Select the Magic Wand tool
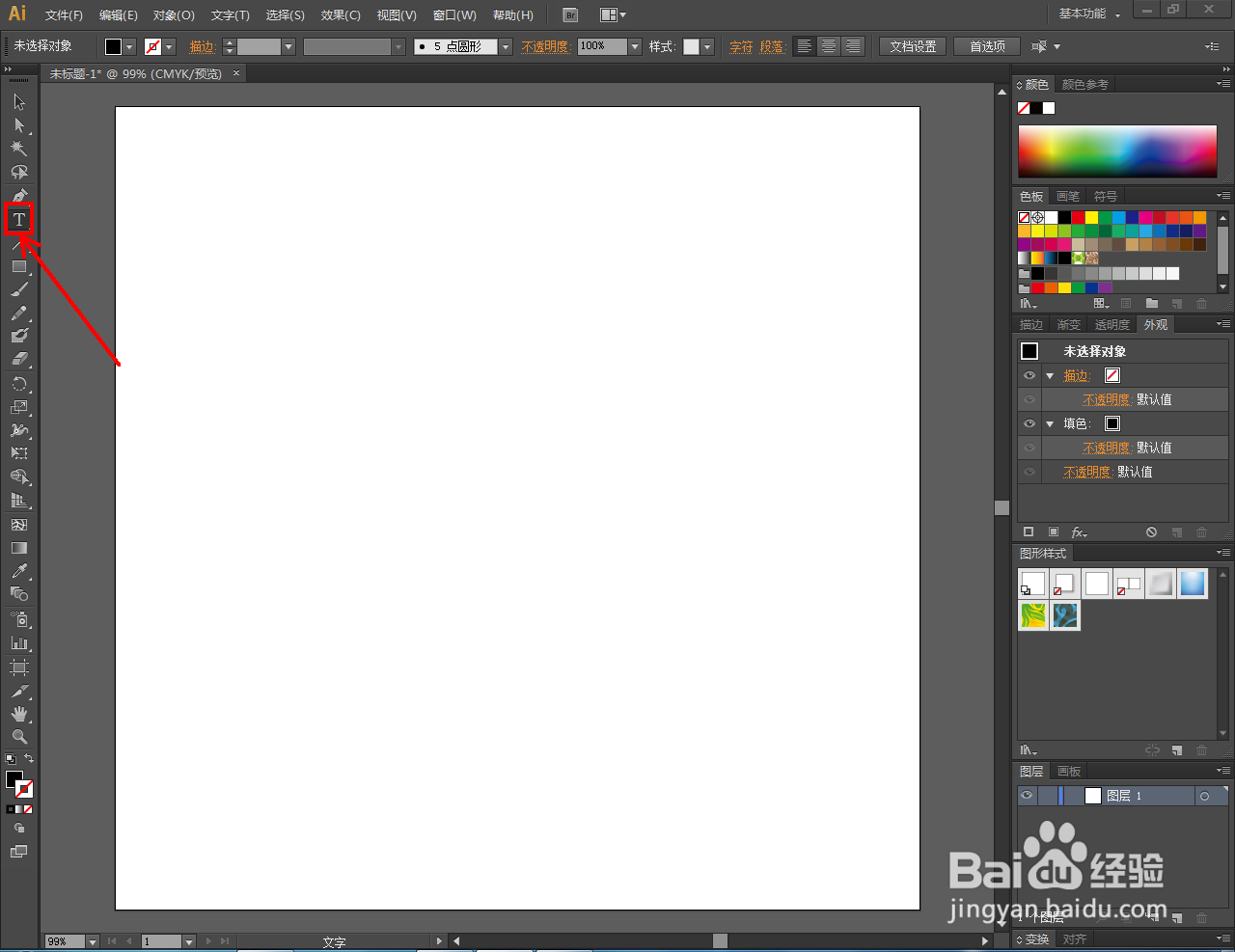Viewport: 1235px width, 952px height. click(x=18, y=149)
